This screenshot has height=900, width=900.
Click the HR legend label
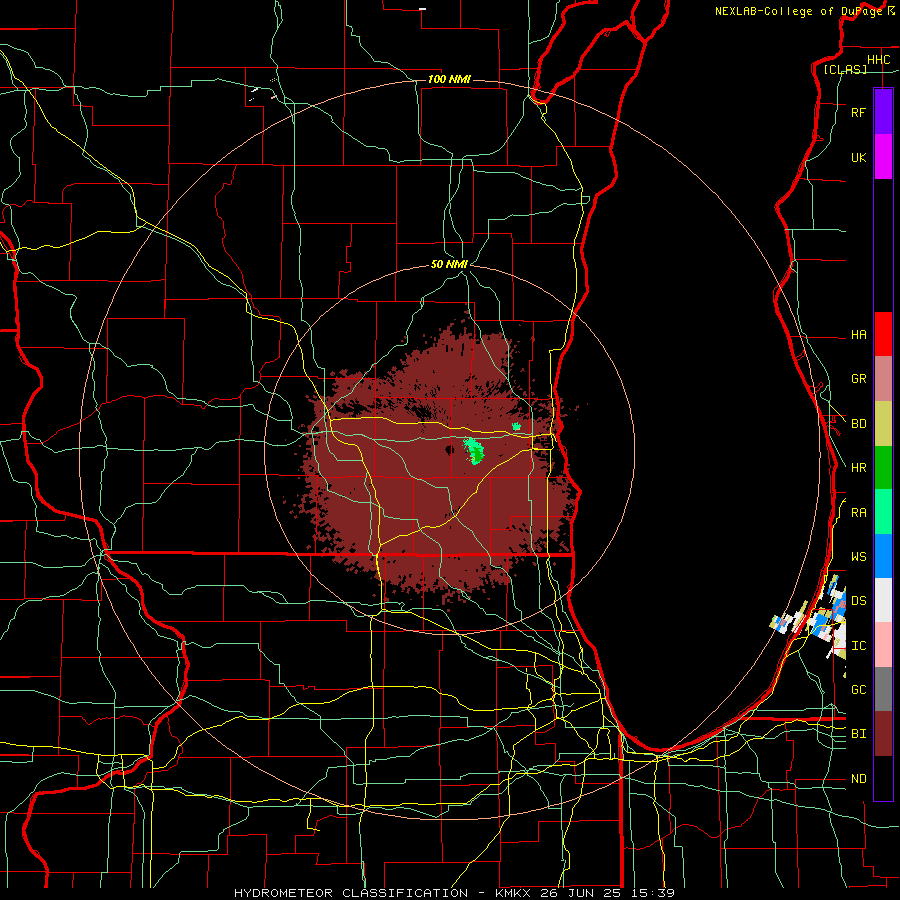point(859,467)
